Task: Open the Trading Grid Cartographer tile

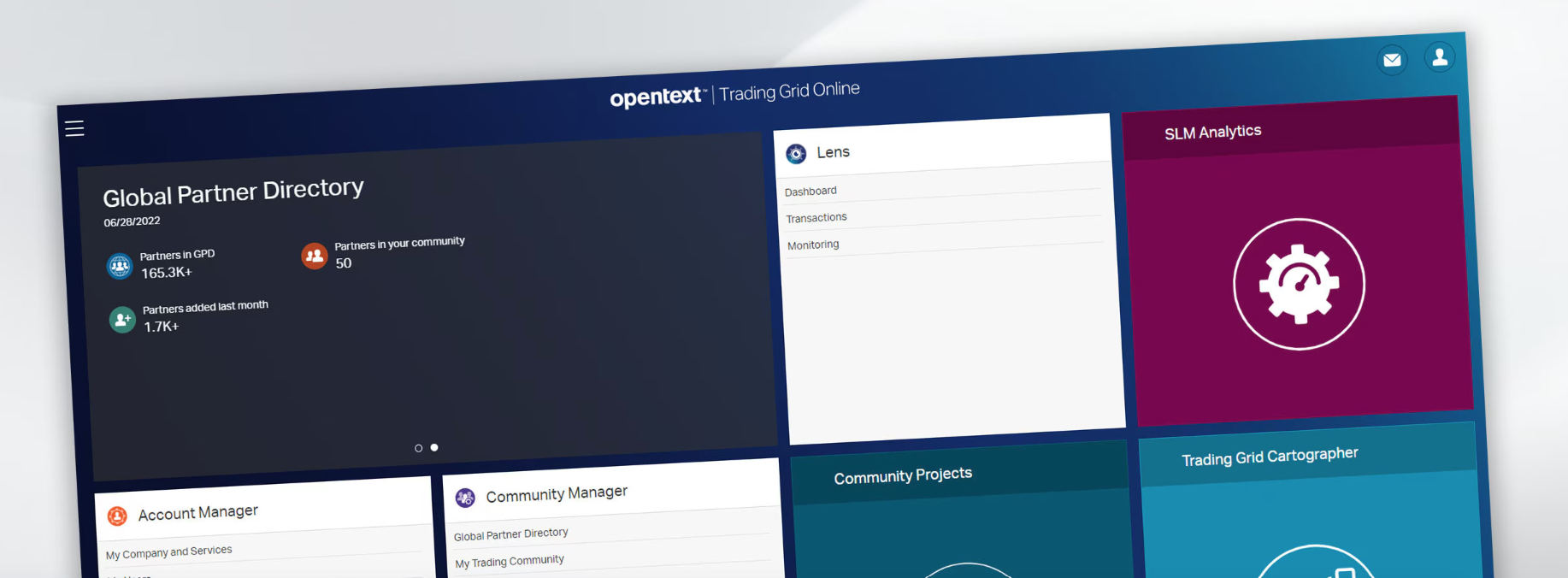Action: [1310, 500]
